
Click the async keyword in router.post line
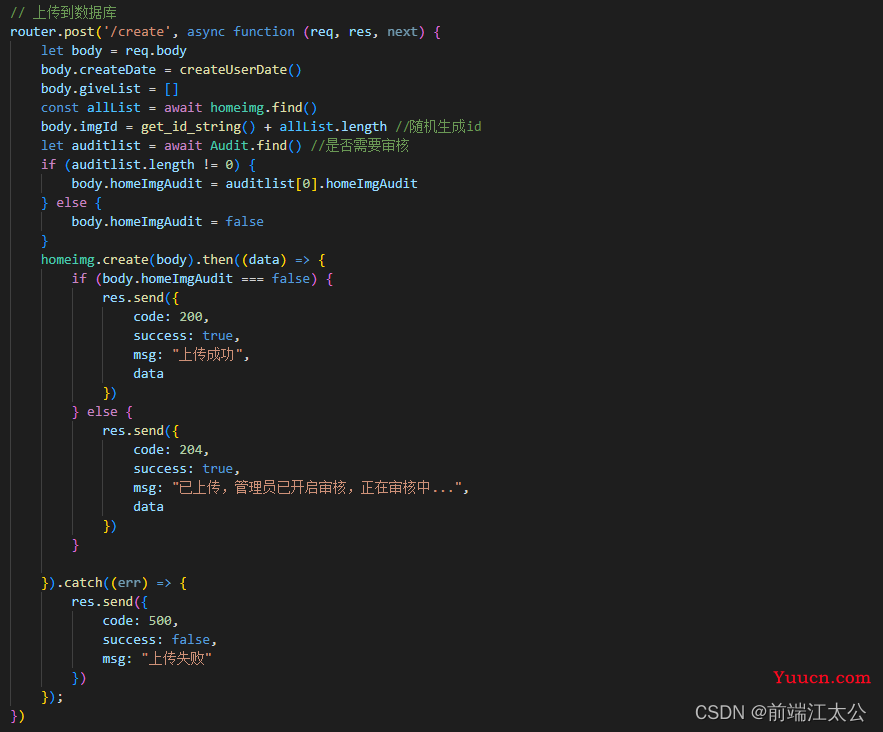(206, 32)
